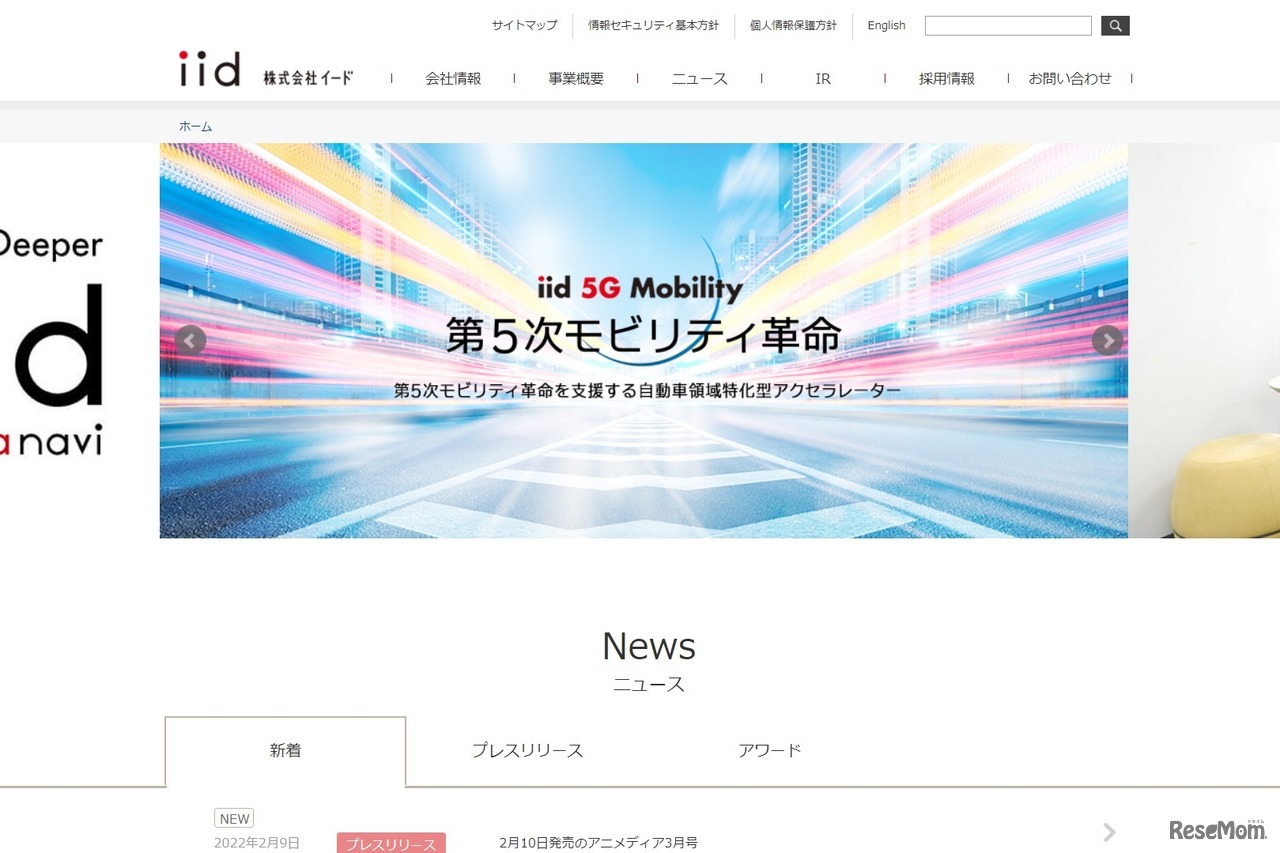Navigate to 採用情報 page
This screenshot has width=1280, height=853.
point(946,78)
